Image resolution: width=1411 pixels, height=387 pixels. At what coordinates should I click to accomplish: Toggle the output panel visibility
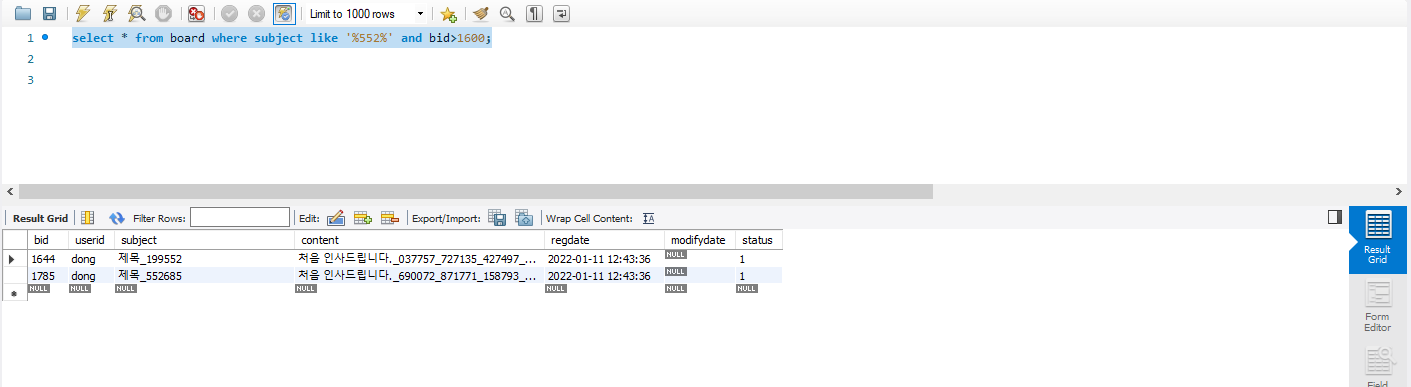(1334, 217)
